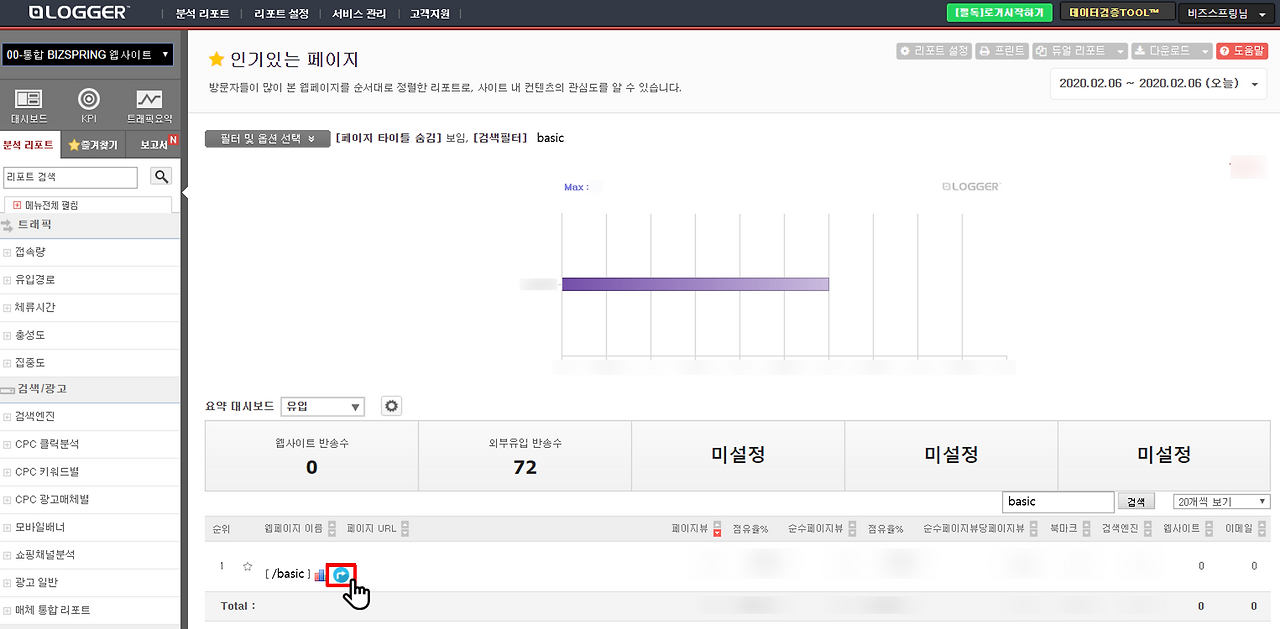Image resolution: width=1280 pixels, height=629 pixels.
Task: Click the 검색 button beside basic field
Action: pos(1134,502)
